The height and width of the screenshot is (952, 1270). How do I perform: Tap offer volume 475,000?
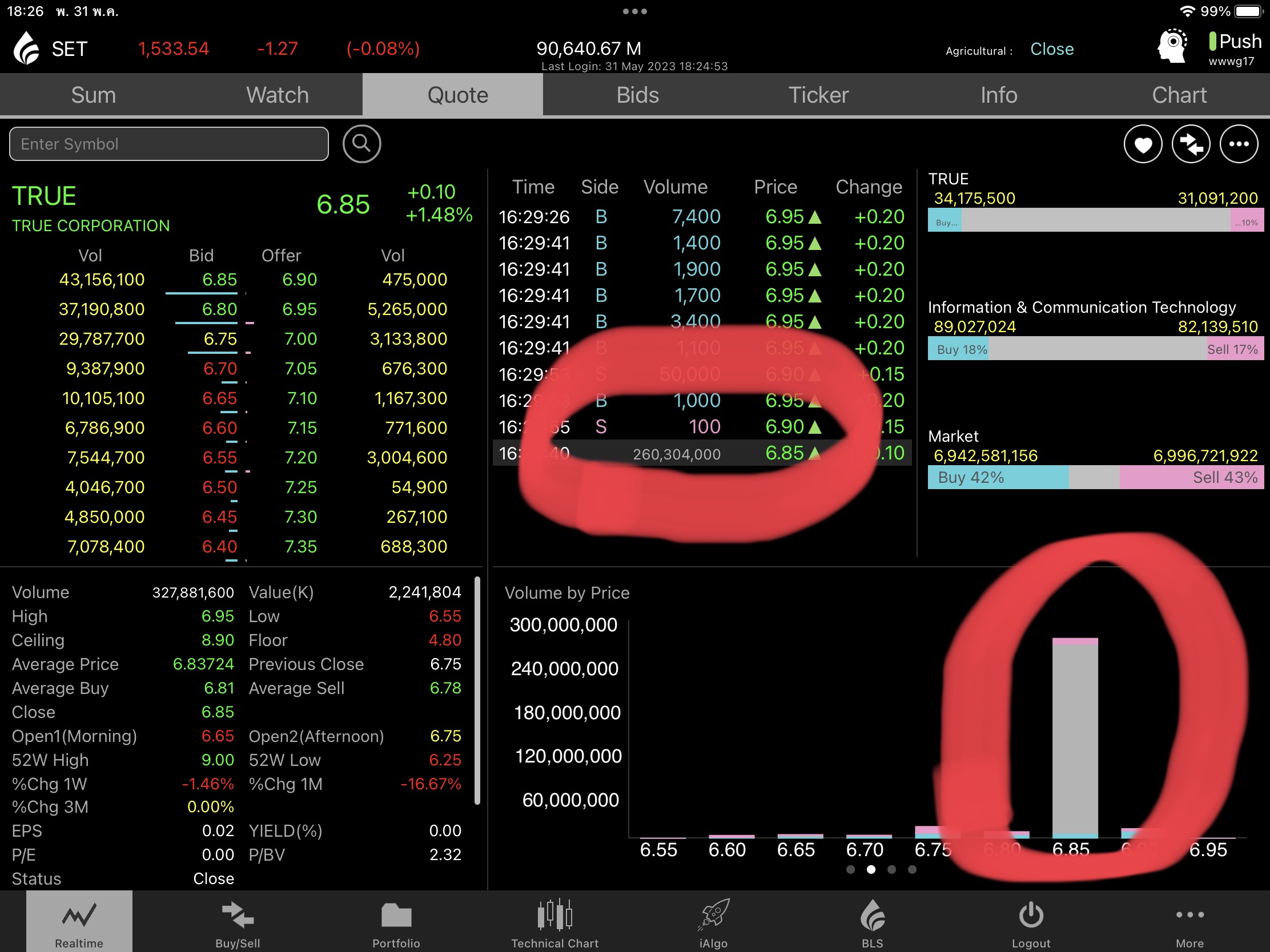tap(415, 280)
